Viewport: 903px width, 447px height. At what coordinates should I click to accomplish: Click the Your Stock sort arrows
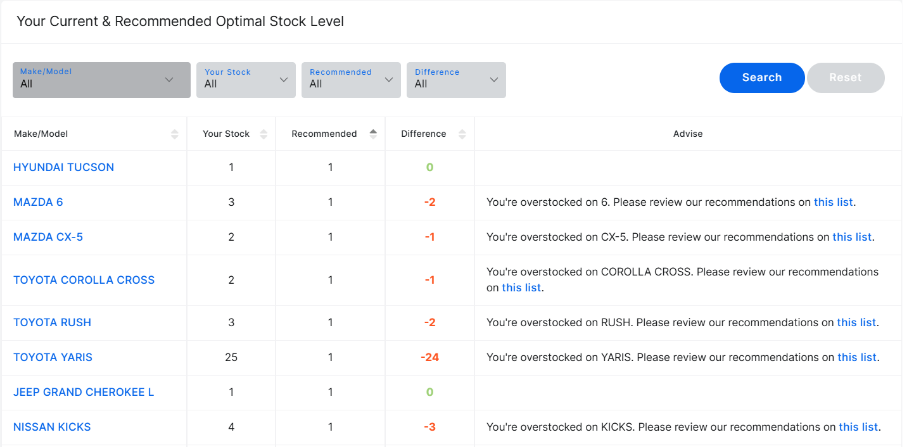264,134
